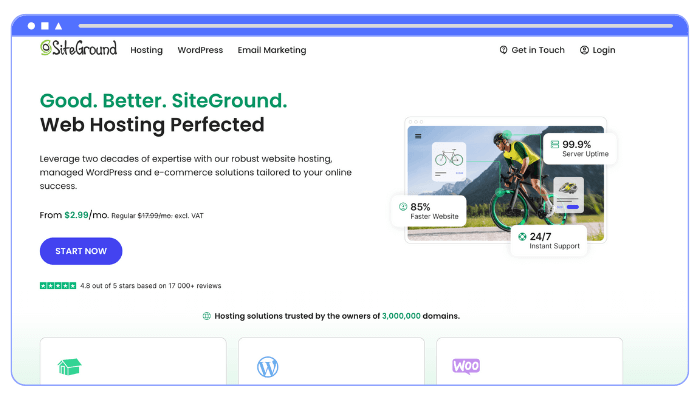Image resolution: width=700 pixels, height=400 pixels.
Task: Click the green house web hosting icon
Action: tap(69, 367)
